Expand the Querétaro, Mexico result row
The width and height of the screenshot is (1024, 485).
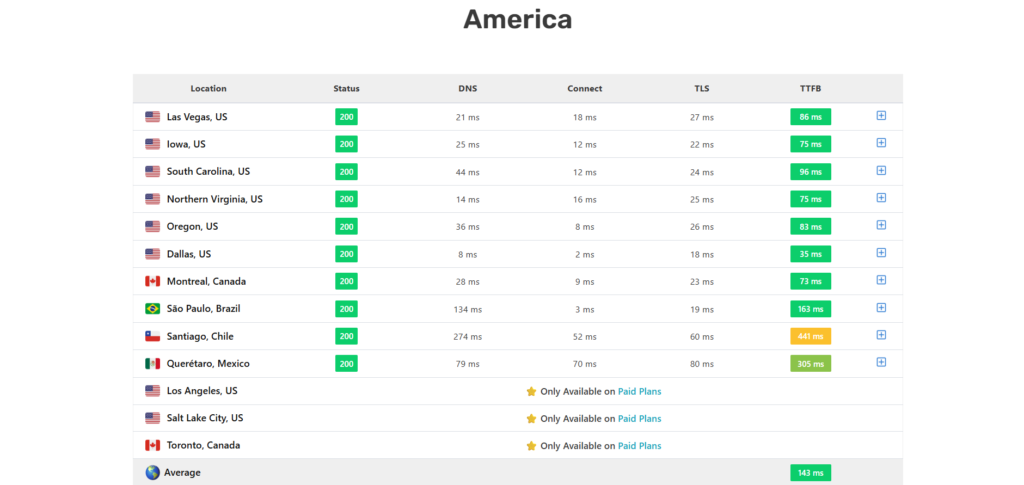881,362
